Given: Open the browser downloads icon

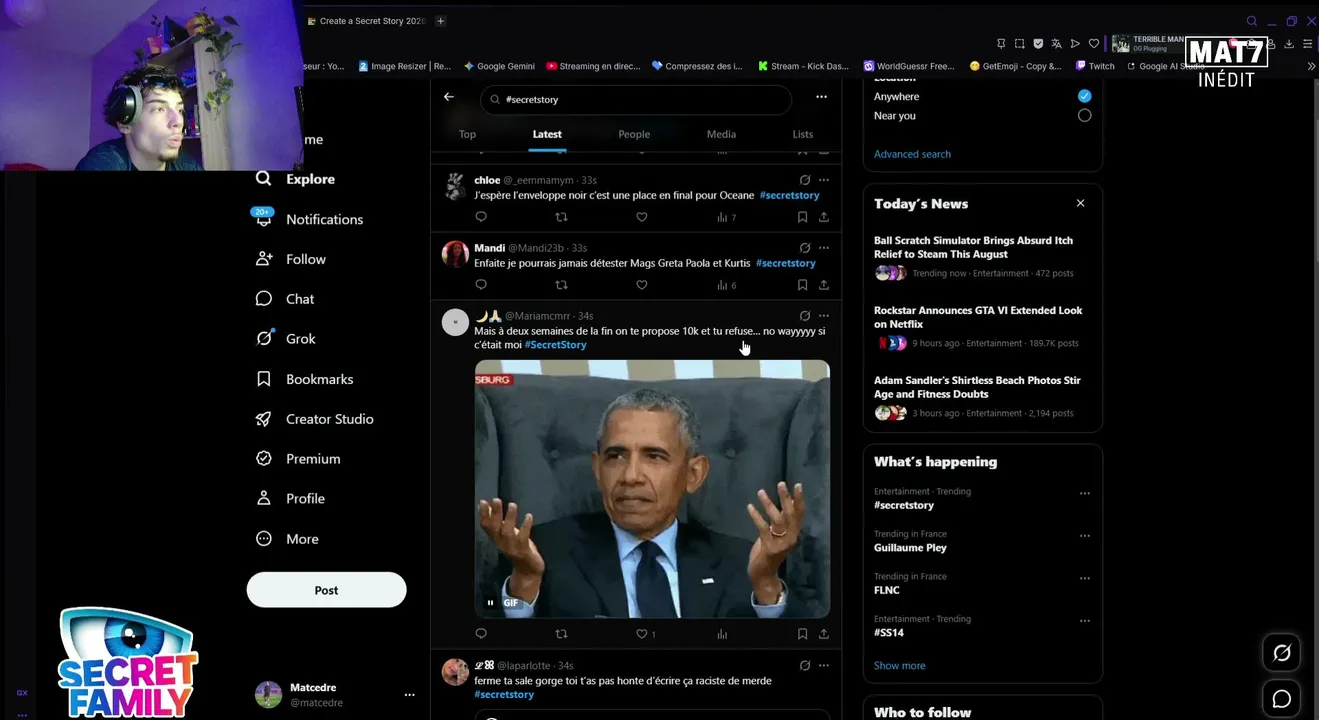Looking at the screenshot, I should [1289, 44].
